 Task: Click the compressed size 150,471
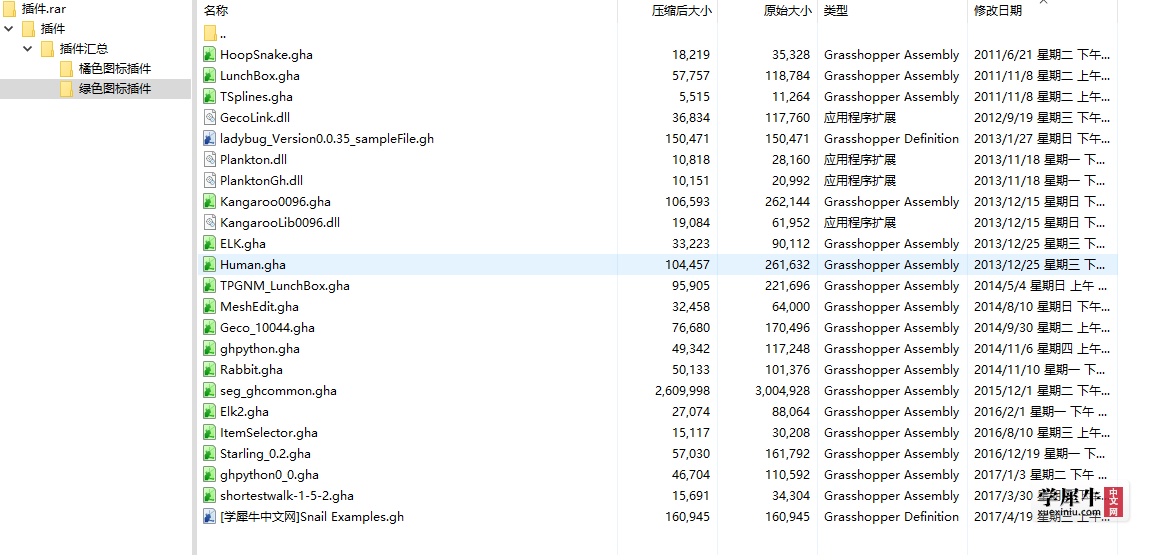(688, 138)
